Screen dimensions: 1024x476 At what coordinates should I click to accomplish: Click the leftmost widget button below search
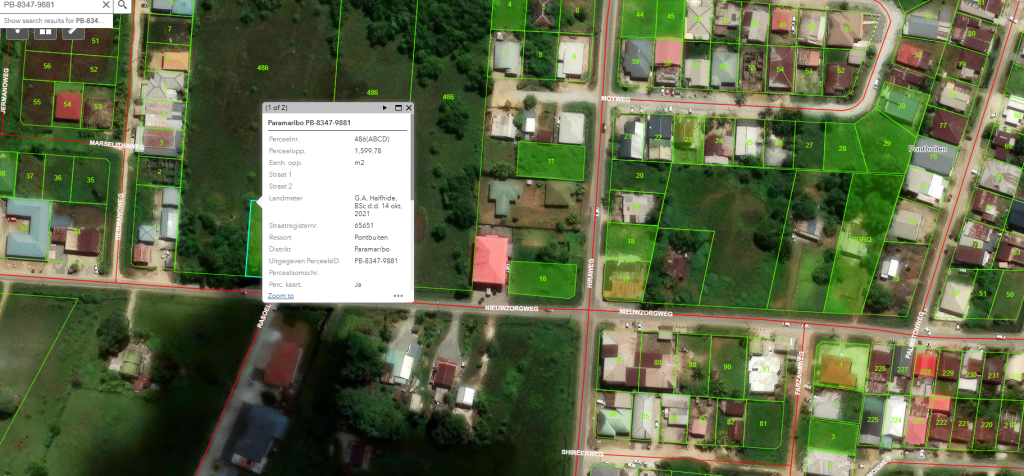coord(18,31)
